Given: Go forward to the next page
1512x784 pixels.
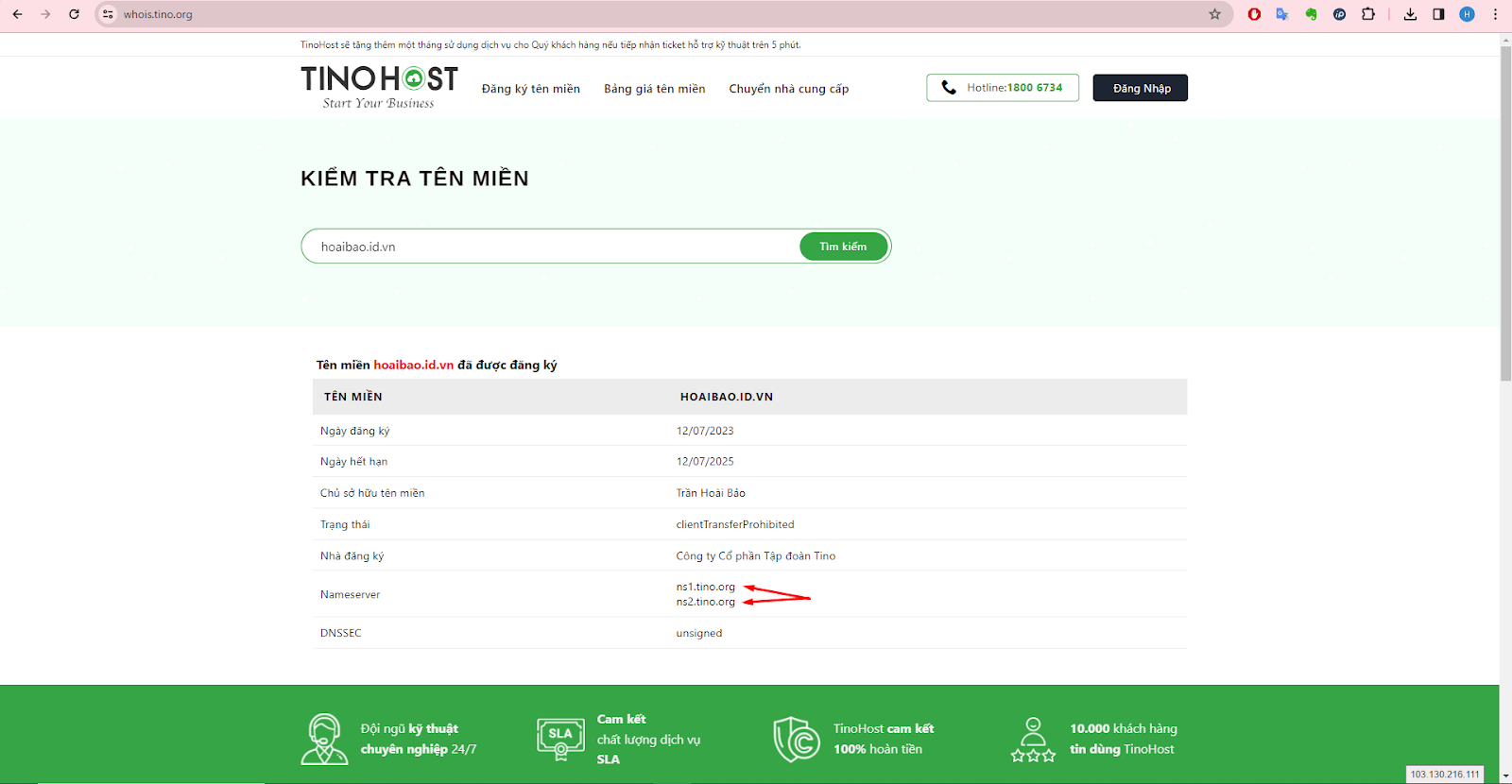Looking at the screenshot, I should 45,14.
